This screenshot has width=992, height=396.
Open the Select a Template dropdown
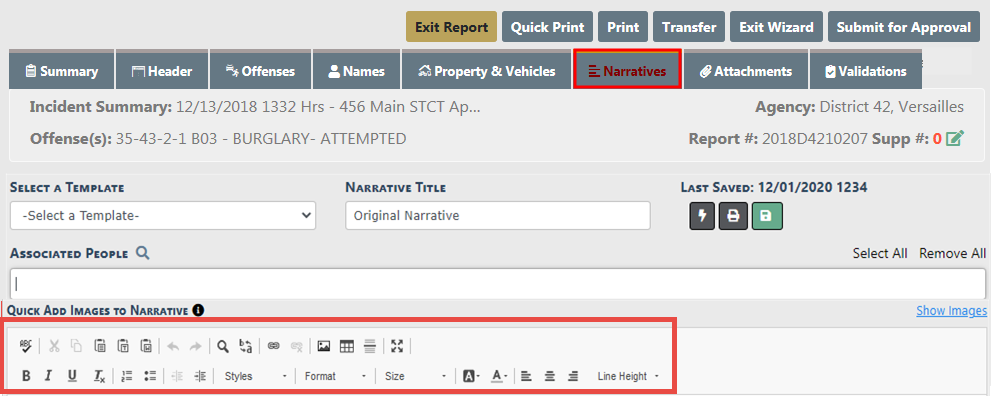[x=163, y=215]
